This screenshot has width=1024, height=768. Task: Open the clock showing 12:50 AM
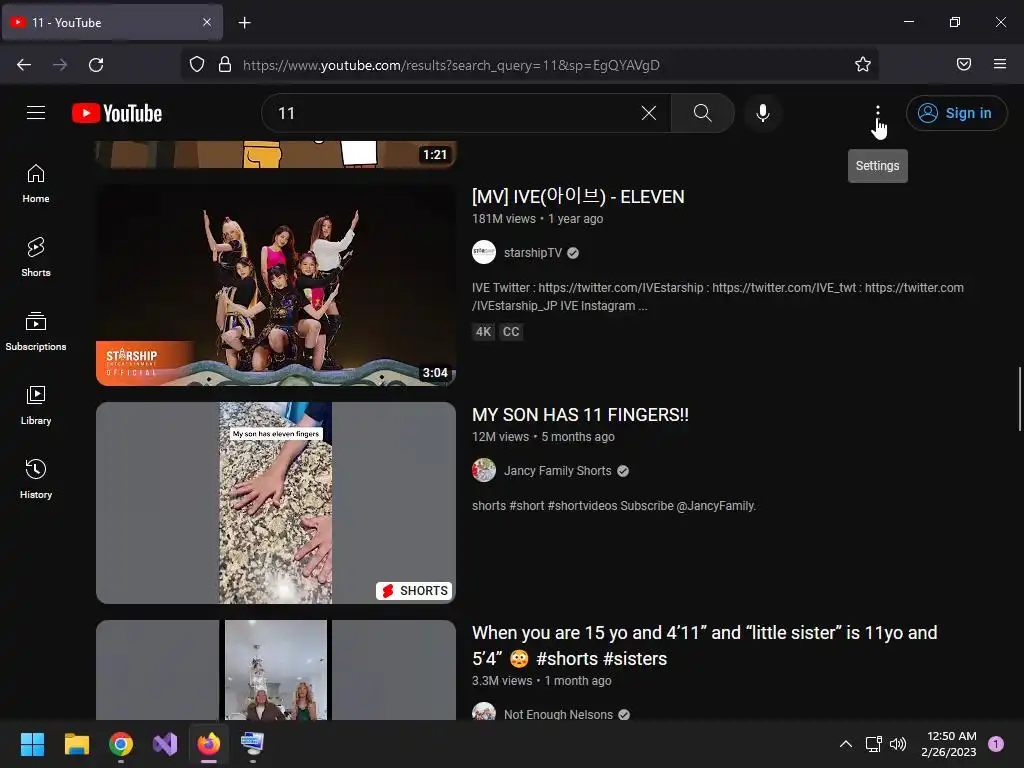point(948,744)
